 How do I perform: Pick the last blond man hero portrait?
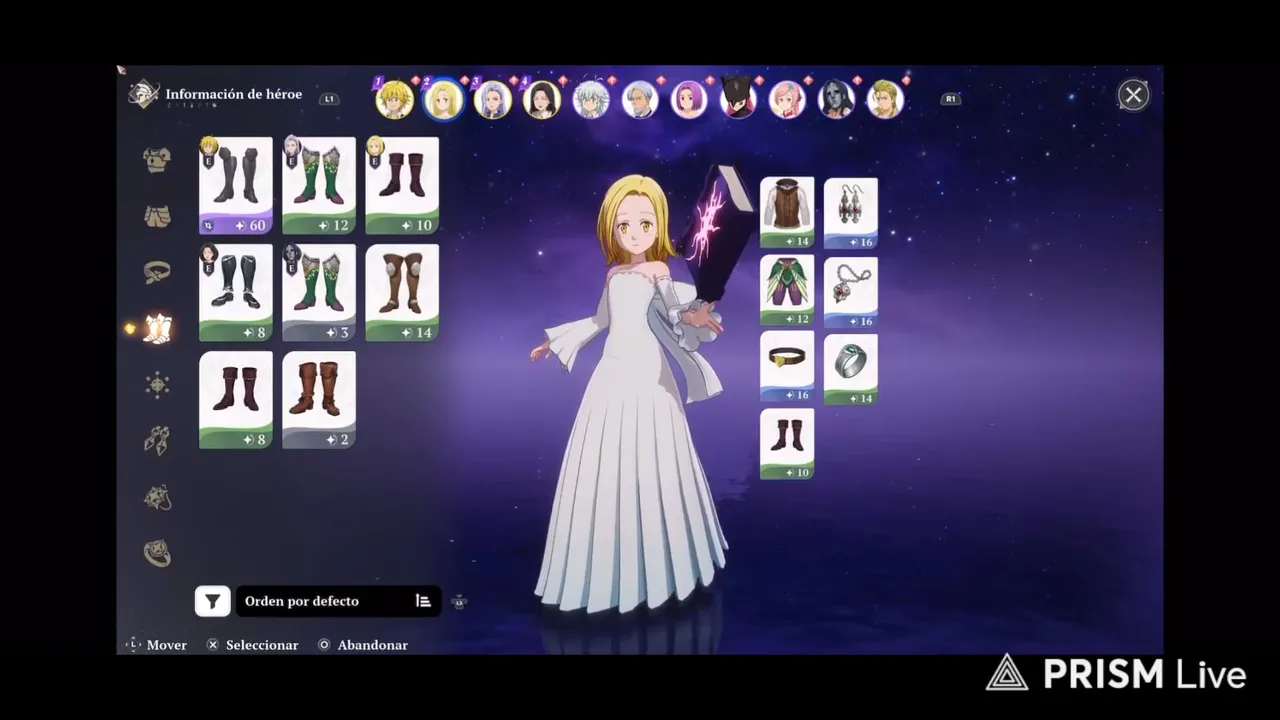885,99
